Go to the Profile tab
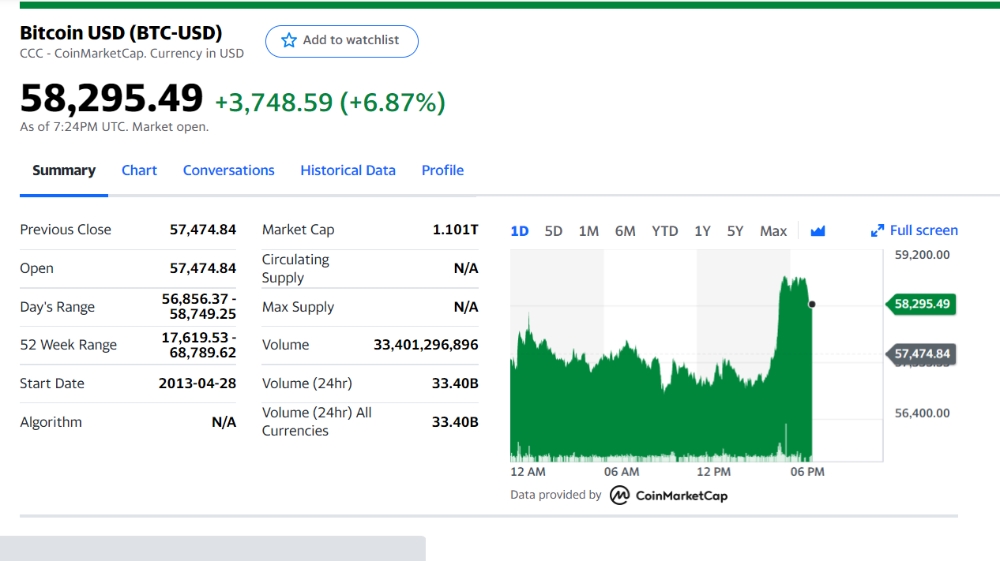This screenshot has width=1000, height=561. [x=443, y=170]
